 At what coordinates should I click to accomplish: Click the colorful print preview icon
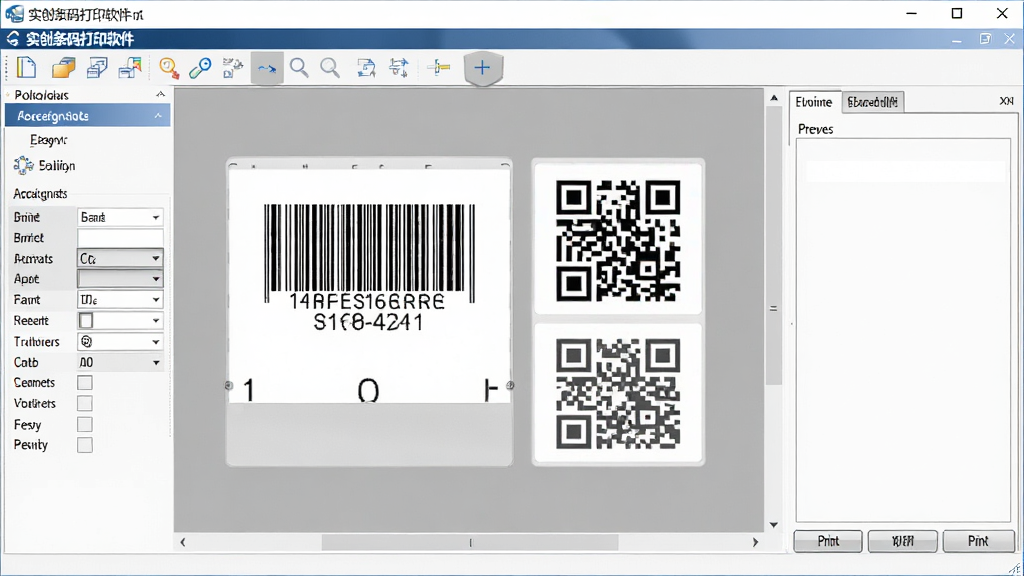130,68
